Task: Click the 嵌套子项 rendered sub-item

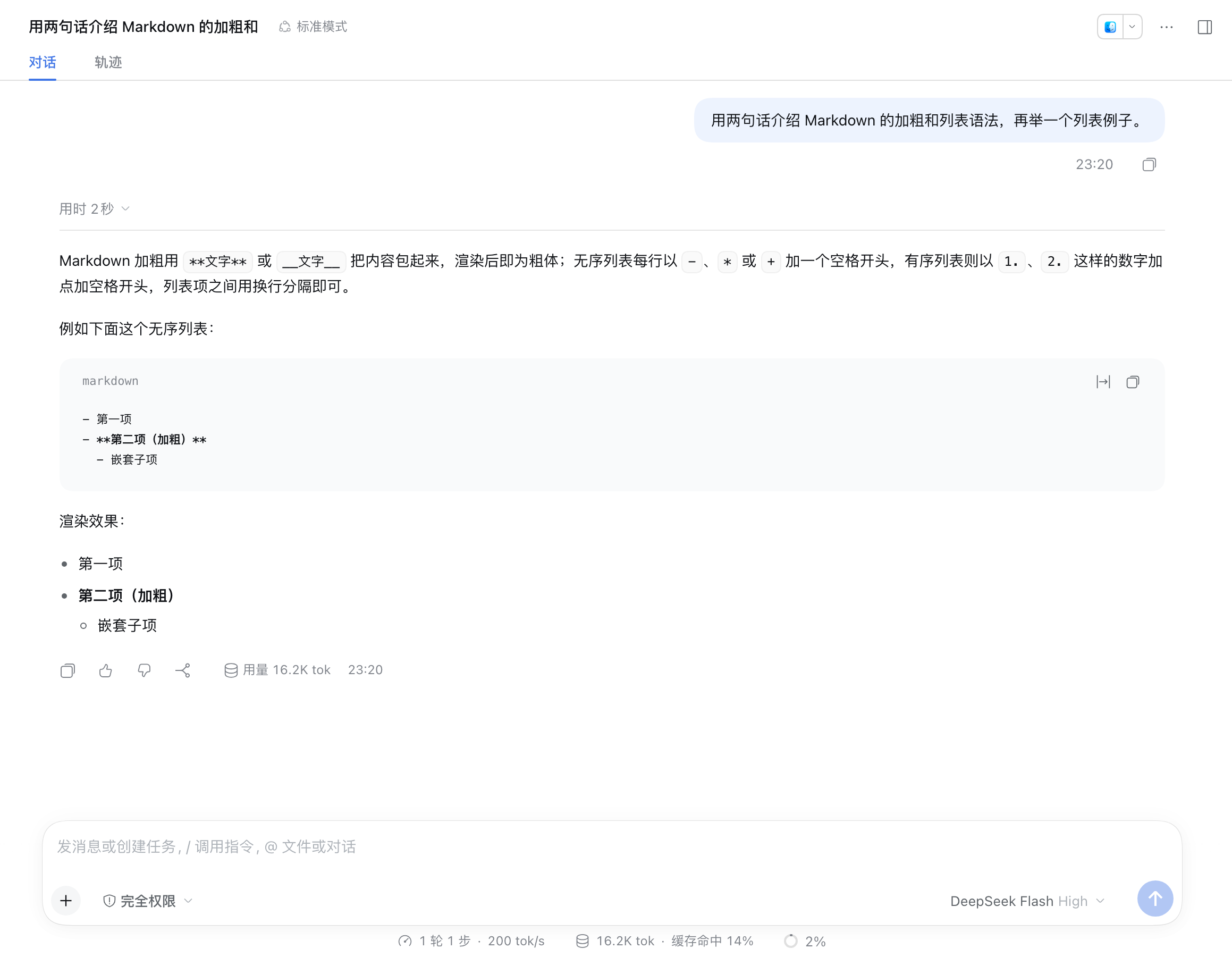Action: click(x=128, y=625)
